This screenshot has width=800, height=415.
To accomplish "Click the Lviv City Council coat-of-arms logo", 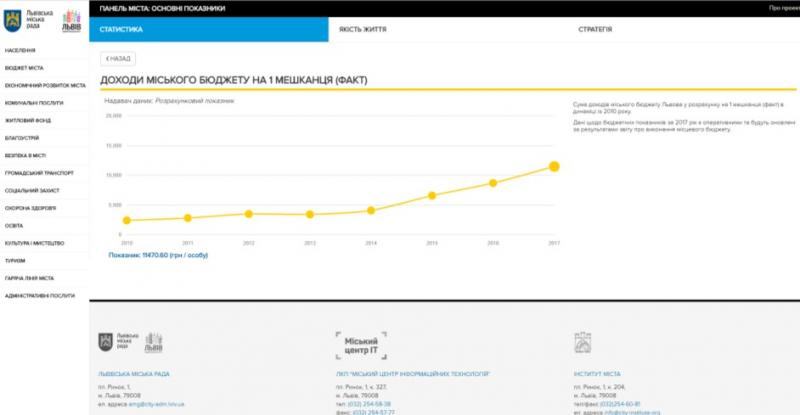I will point(12,21).
